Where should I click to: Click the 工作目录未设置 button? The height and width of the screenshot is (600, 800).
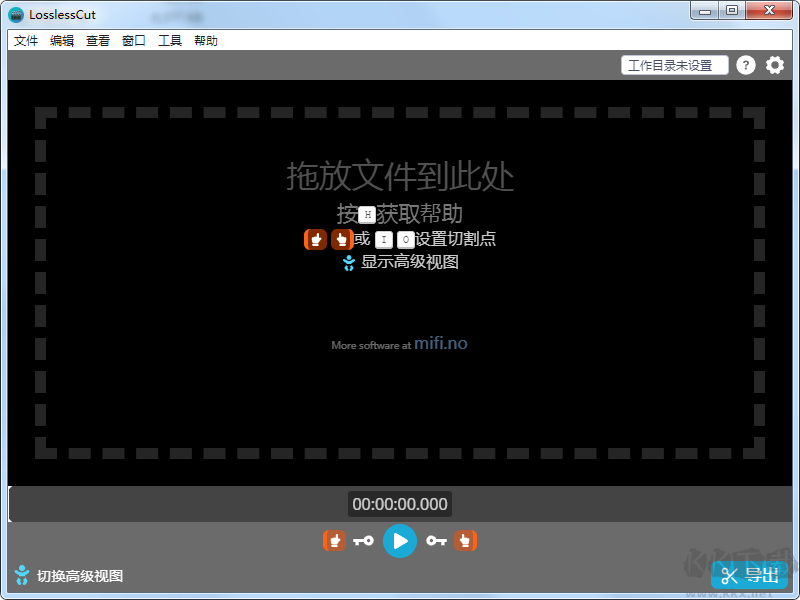tap(674, 64)
